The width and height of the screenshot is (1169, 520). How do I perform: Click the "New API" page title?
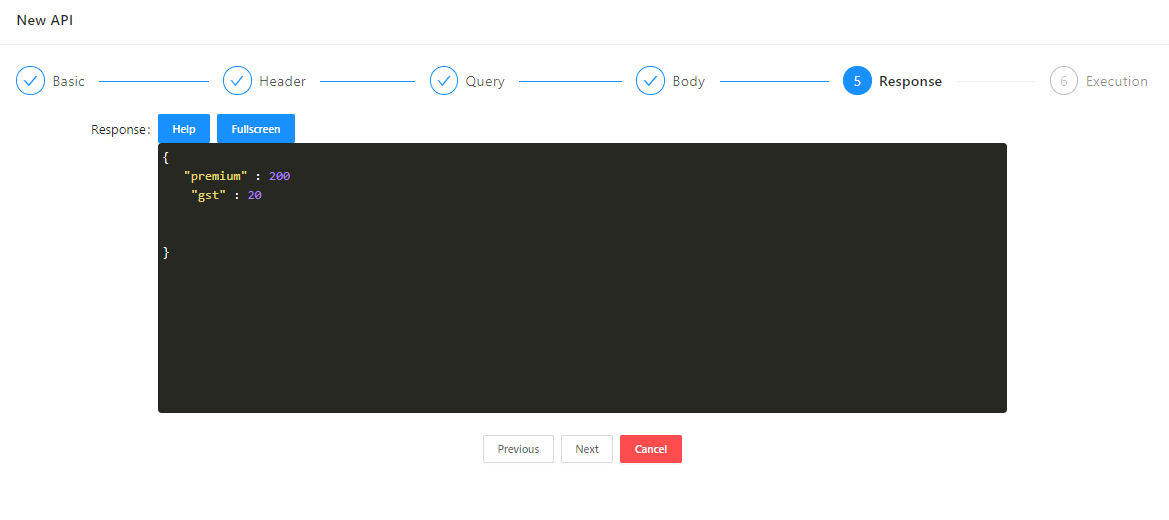pos(45,20)
